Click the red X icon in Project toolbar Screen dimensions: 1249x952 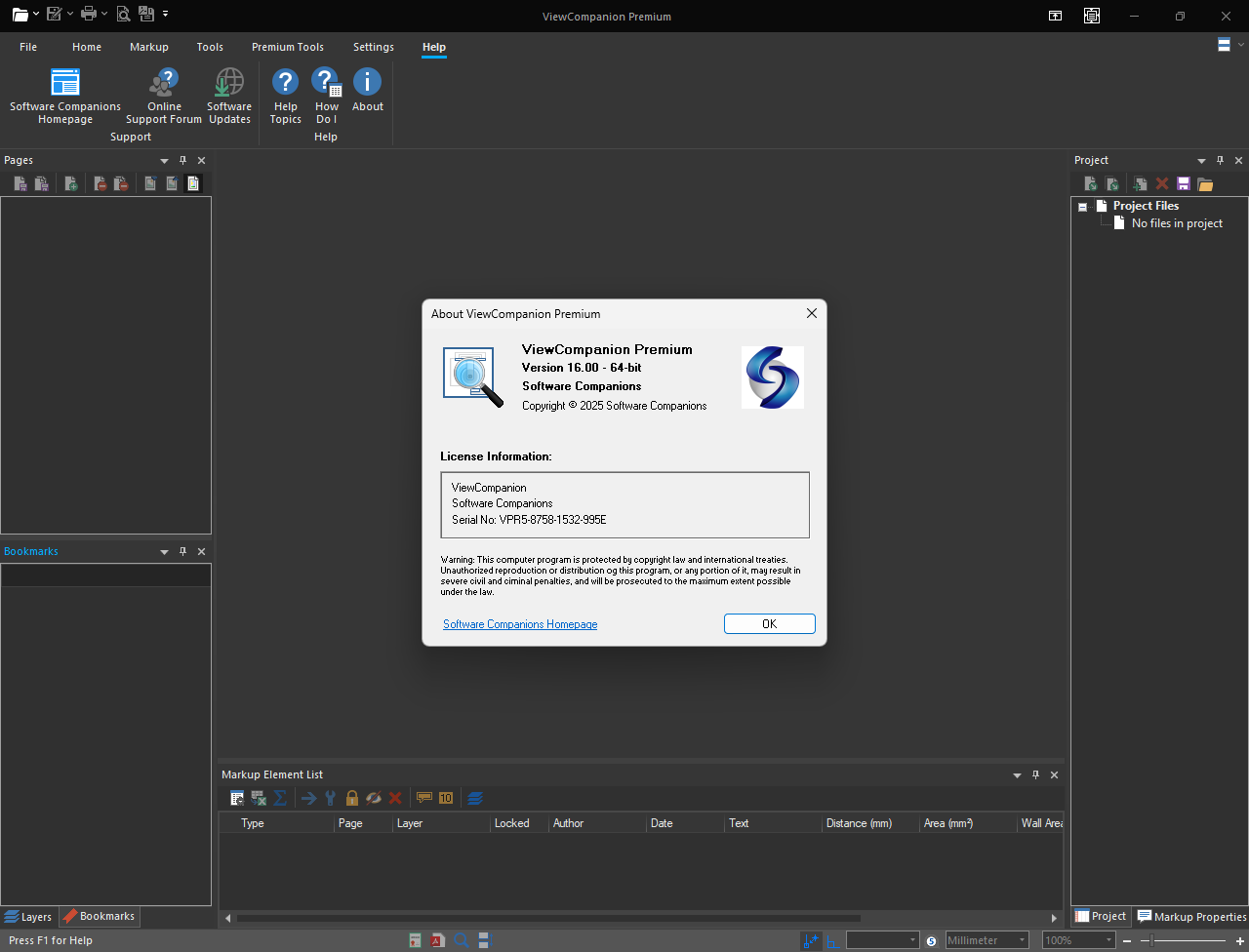1162,183
